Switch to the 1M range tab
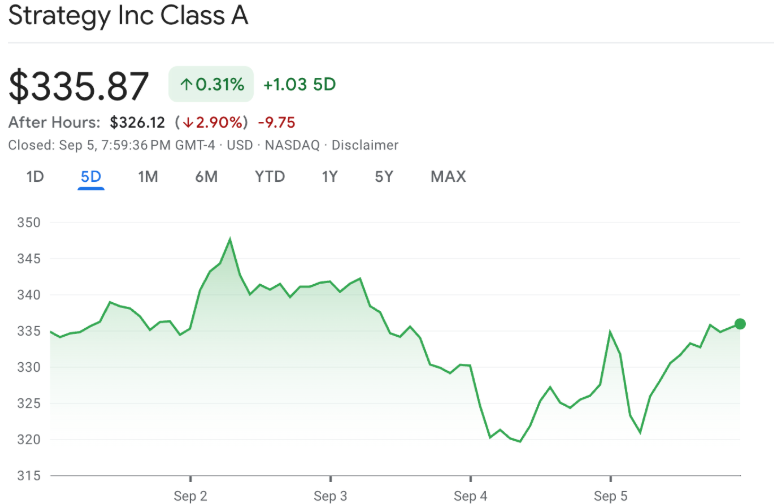The image size is (774, 504). point(148,177)
